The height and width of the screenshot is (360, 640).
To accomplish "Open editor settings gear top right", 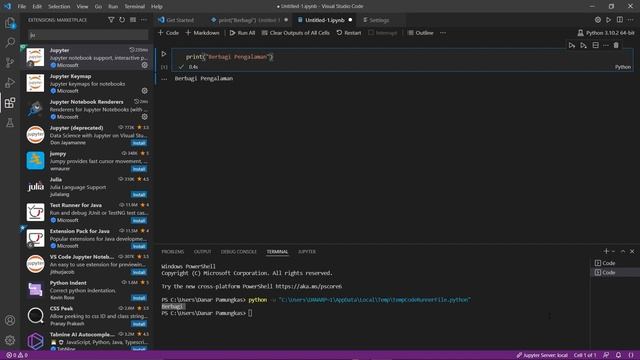I will click(598, 20).
